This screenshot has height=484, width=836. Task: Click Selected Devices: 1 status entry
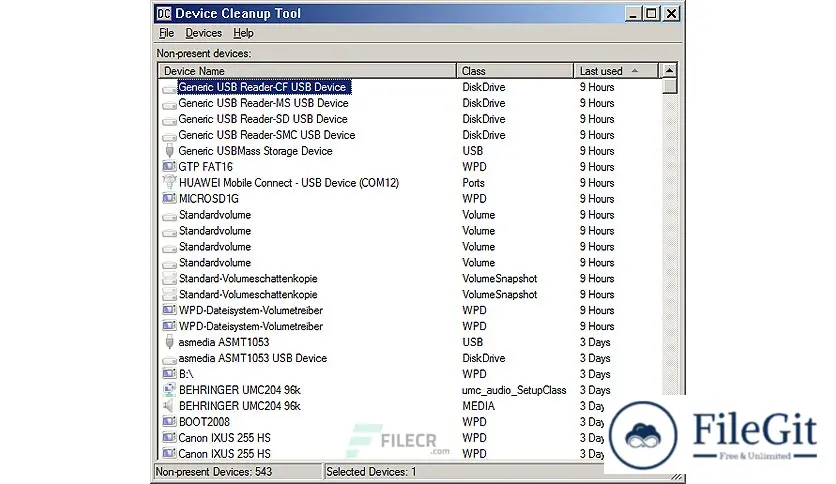[x=371, y=472]
